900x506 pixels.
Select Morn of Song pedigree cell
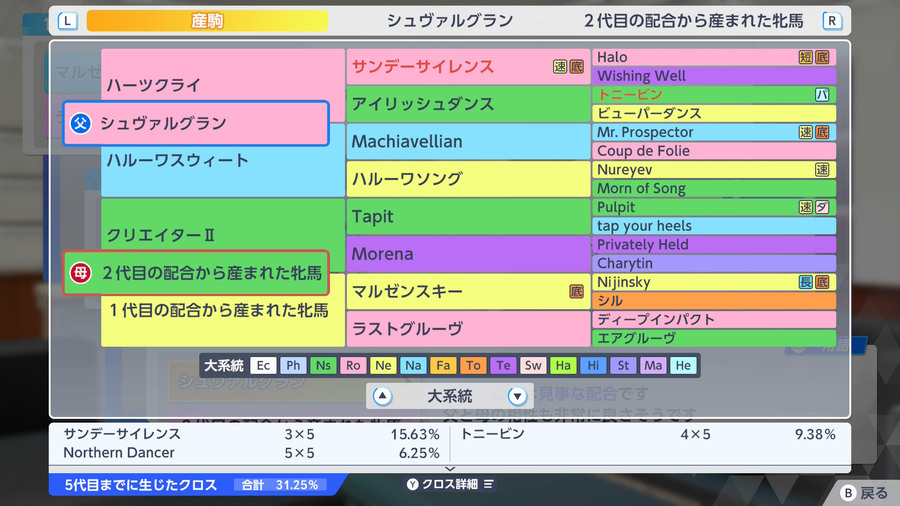(714, 188)
